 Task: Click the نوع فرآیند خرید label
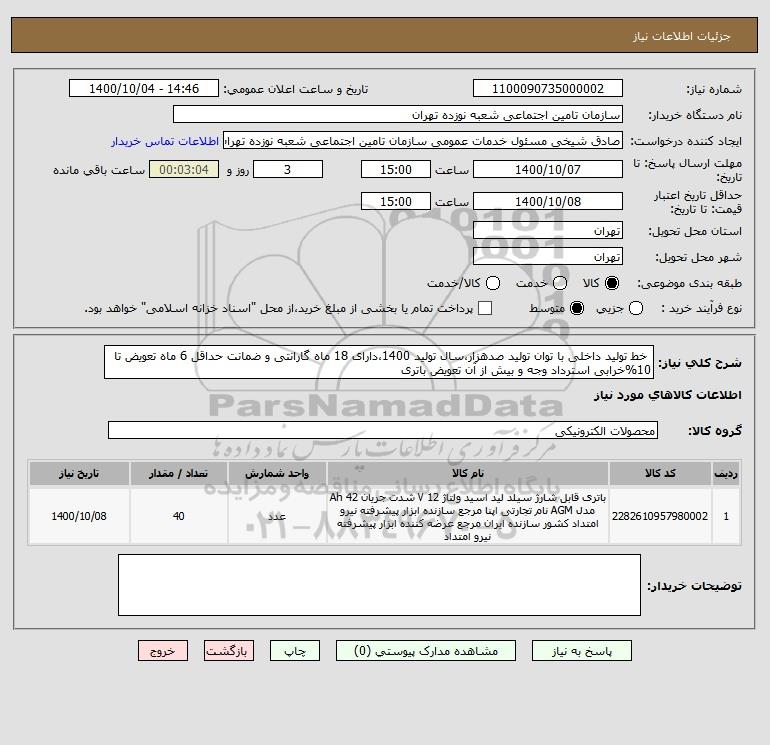(x=701, y=308)
